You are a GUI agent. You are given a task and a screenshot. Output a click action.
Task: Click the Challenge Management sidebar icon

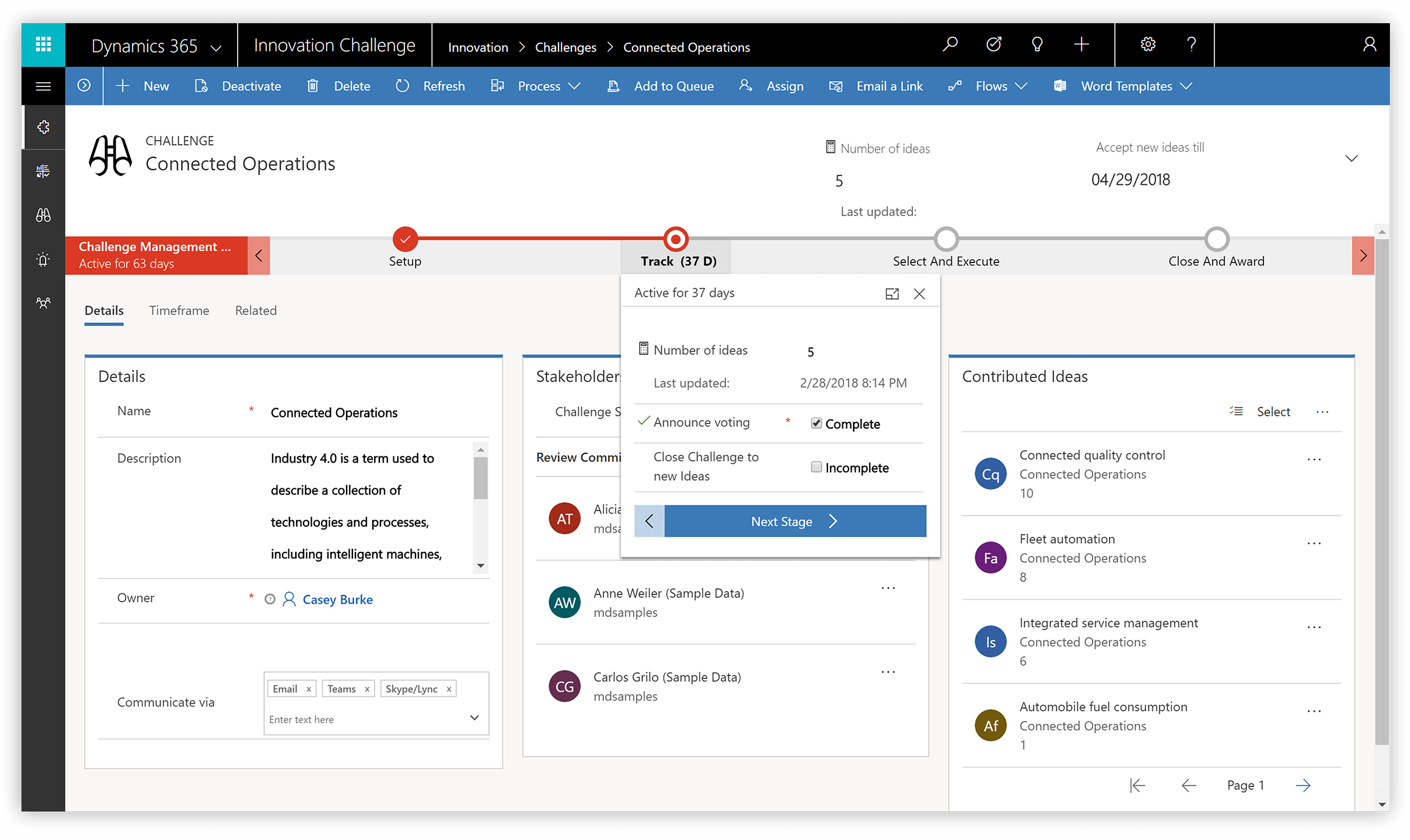pos(44,215)
